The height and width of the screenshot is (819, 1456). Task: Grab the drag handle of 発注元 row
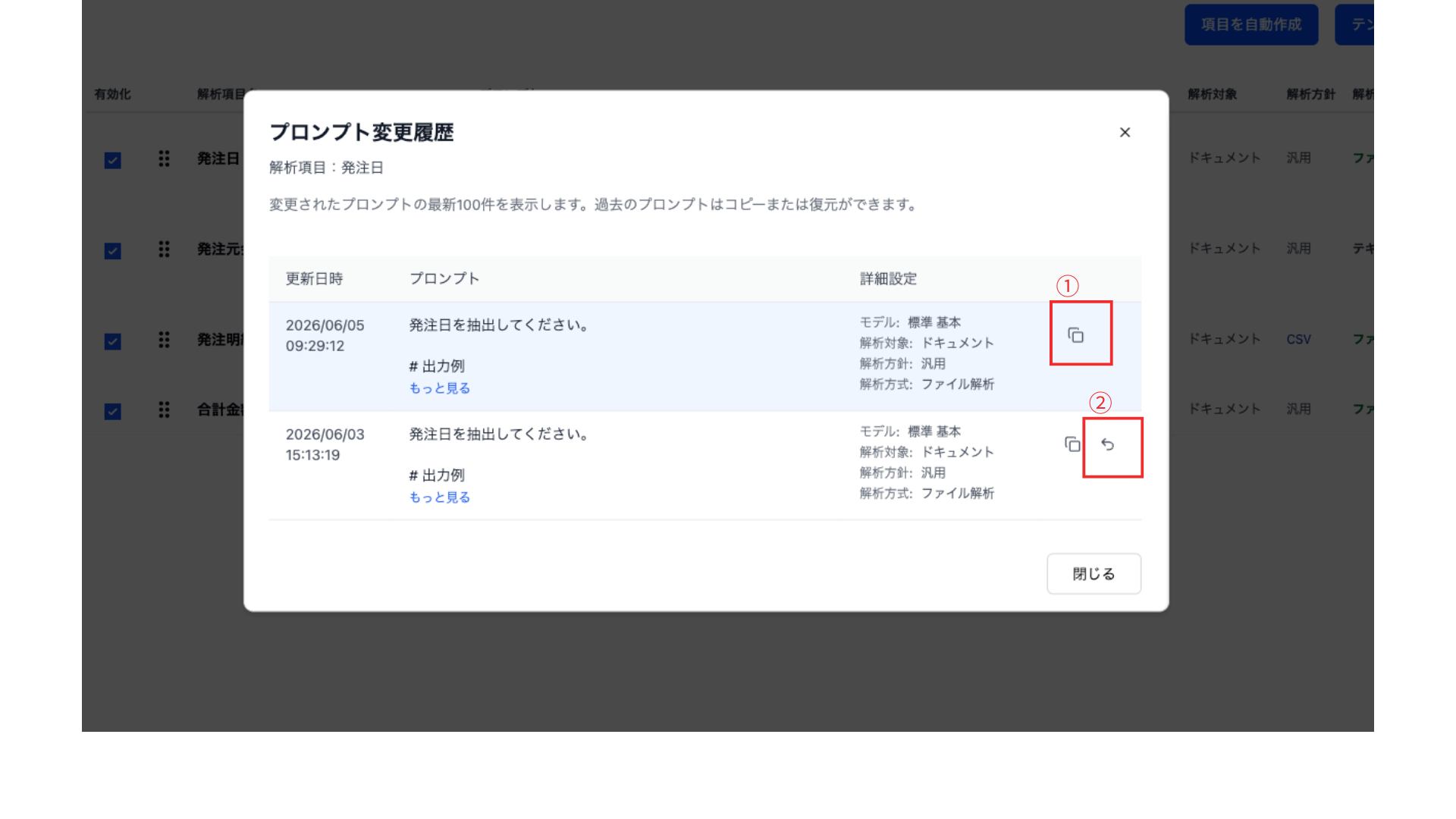click(164, 249)
